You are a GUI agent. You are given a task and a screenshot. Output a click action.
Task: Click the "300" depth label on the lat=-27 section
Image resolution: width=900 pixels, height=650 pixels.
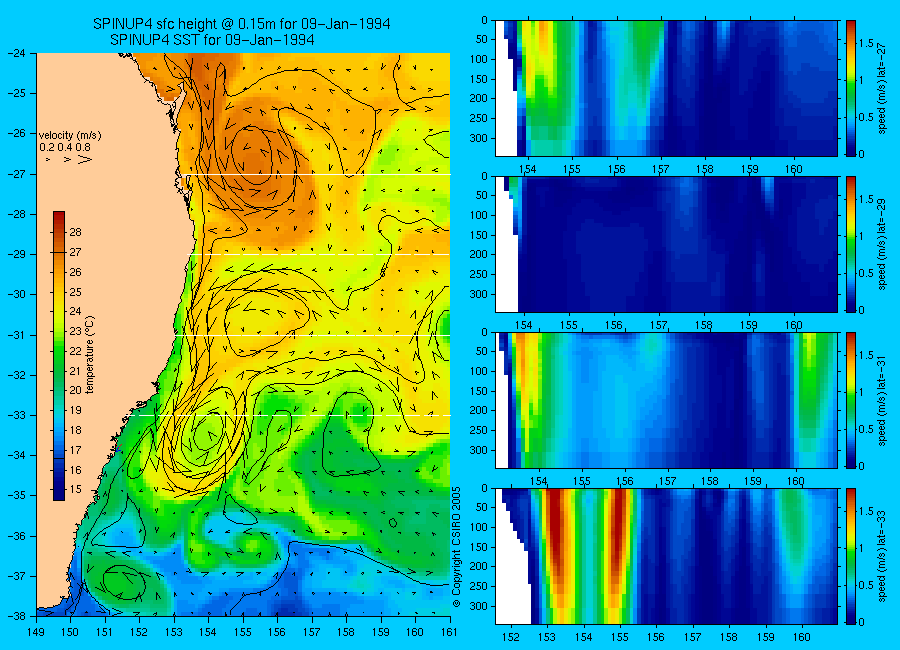479,138
